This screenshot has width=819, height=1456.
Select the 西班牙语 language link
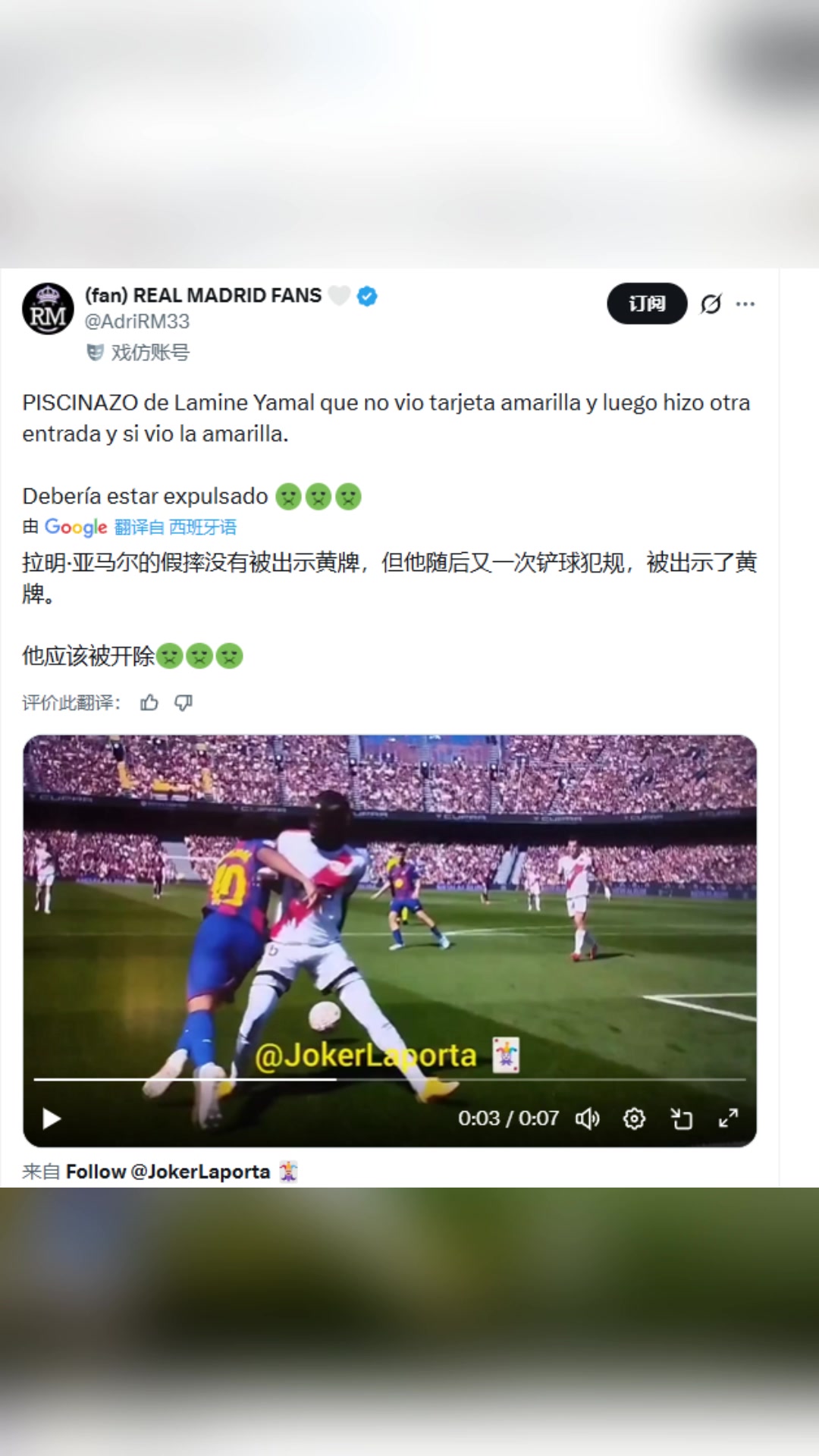click(x=202, y=527)
